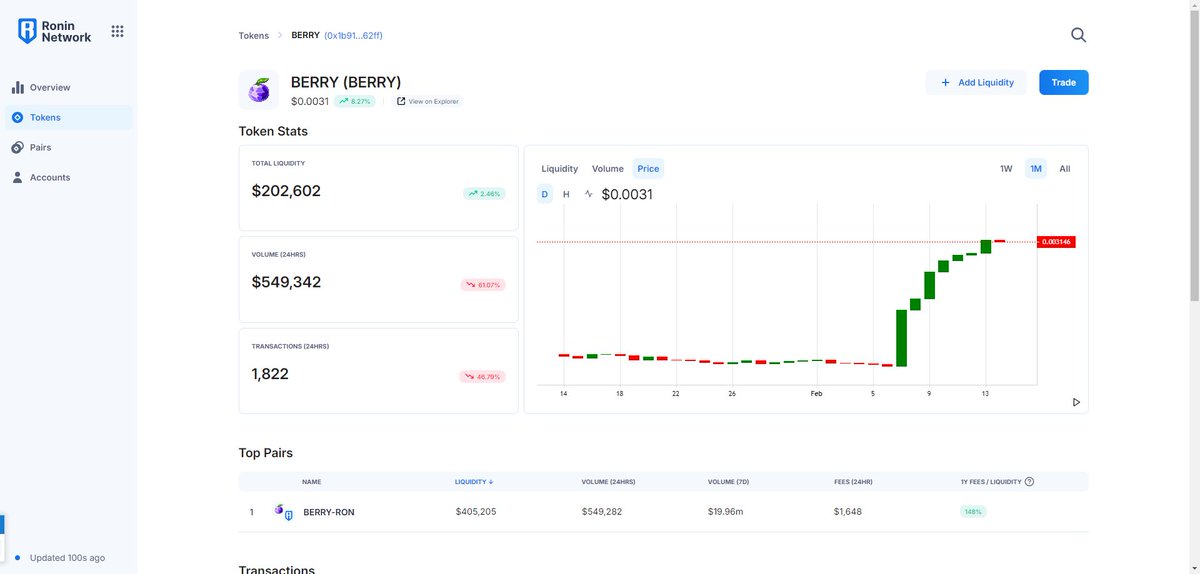
Task: Click the 0x1b91...62ff address link
Action: (353, 35)
